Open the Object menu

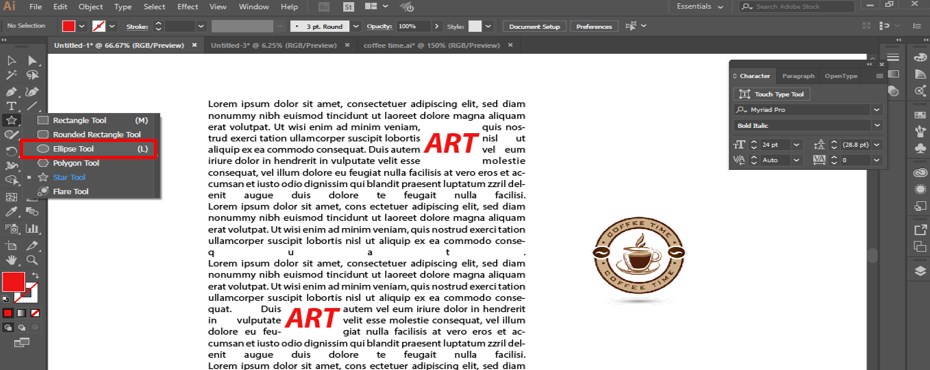pos(91,7)
